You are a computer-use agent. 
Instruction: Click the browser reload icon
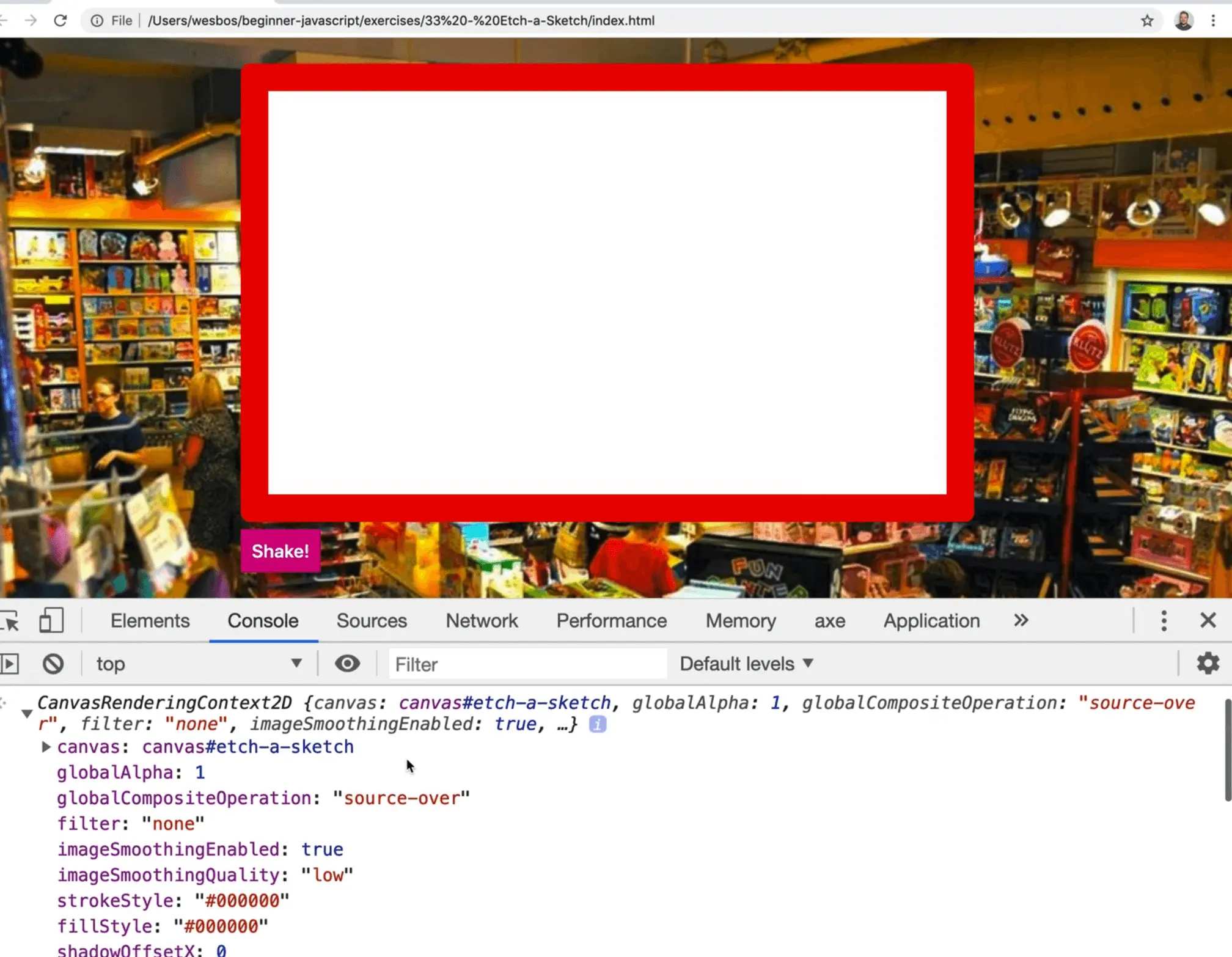pyautogui.click(x=60, y=21)
